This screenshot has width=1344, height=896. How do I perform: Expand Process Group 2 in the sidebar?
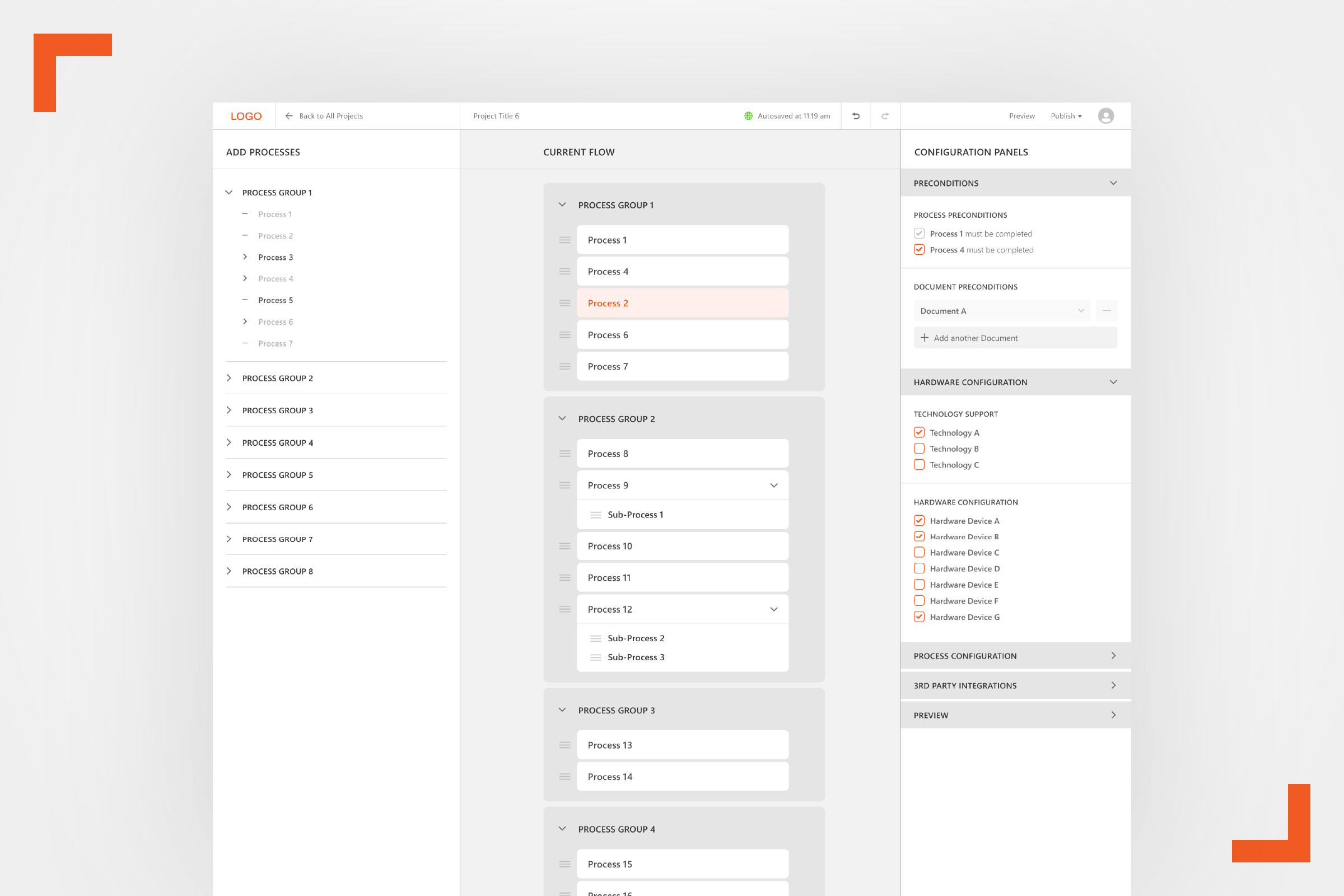tap(229, 379)
